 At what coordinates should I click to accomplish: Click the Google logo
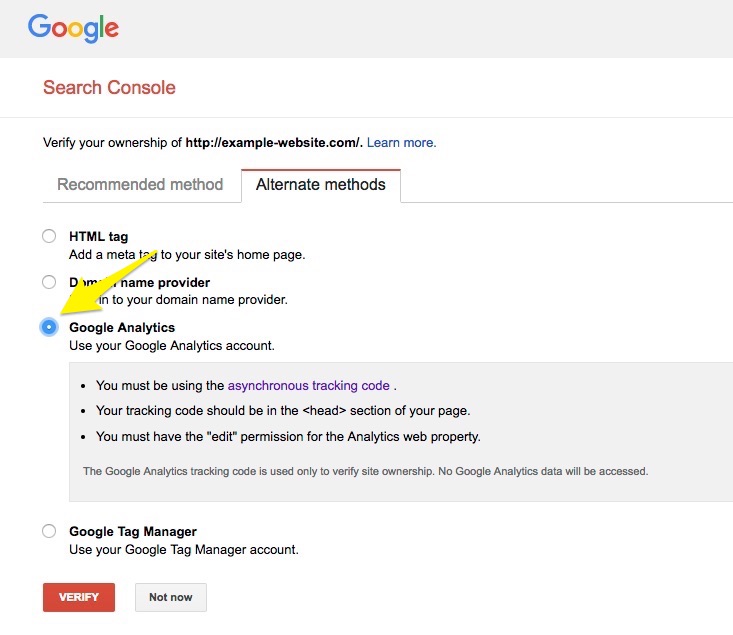(73, 28)
